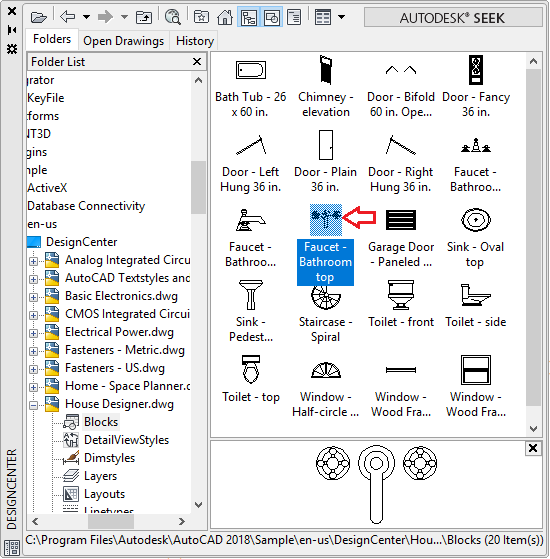Expand Fasteners - US.dwg node
550x559 pixels.
point(34,369)
